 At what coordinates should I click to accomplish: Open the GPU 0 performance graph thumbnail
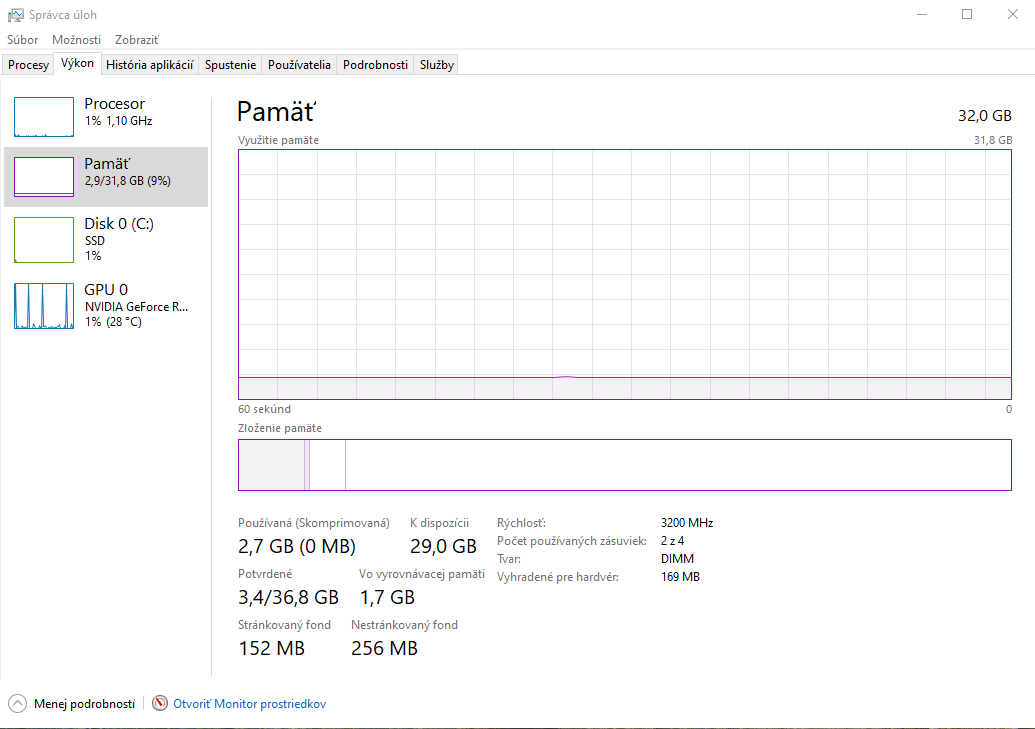[44, 306]
